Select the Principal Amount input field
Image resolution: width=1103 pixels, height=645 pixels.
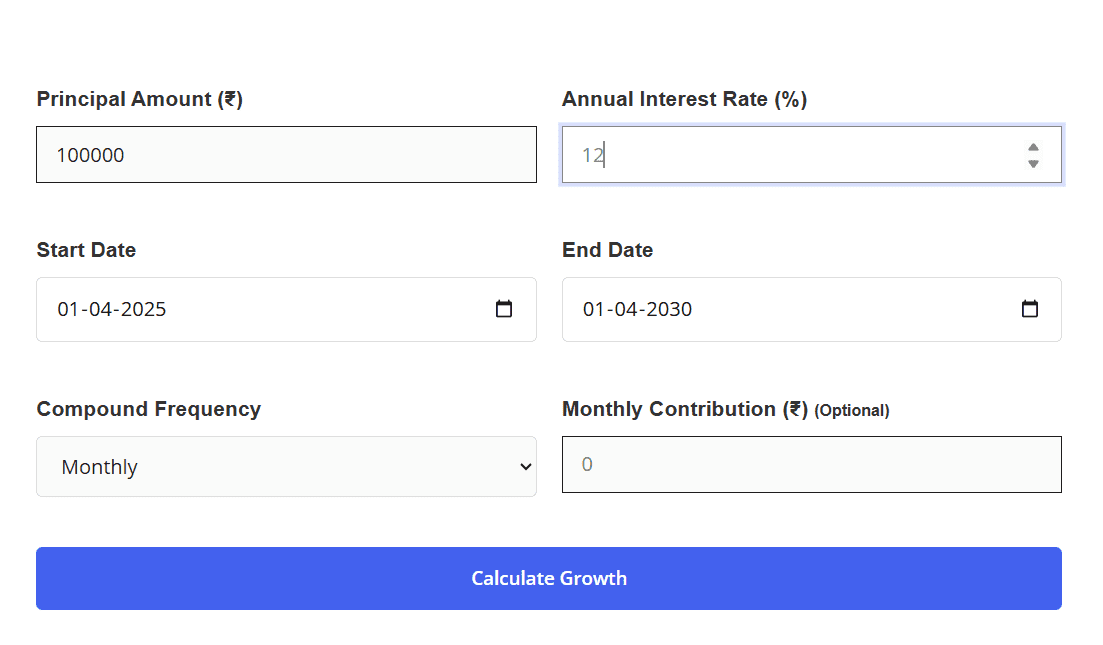tap(286, 154)
